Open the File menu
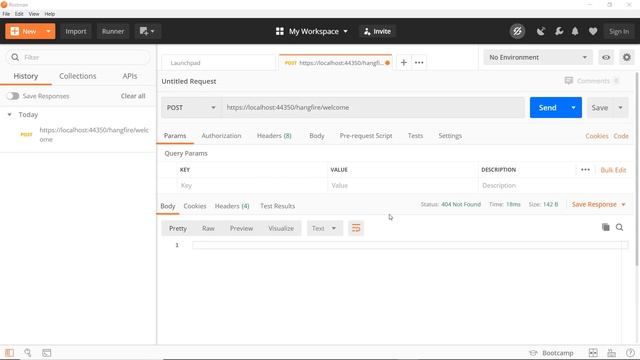 [6, 14]
